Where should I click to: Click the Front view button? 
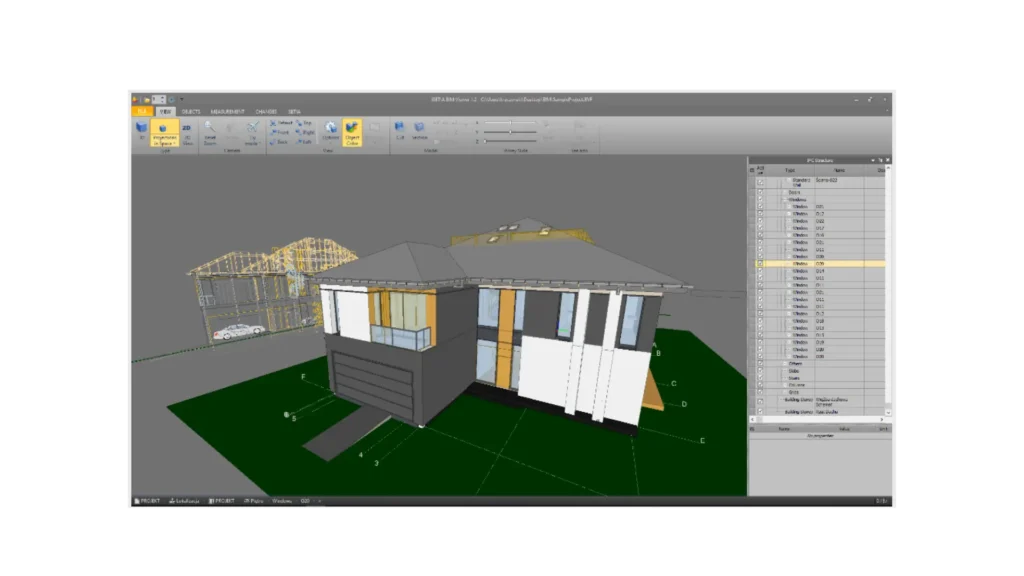282,132
